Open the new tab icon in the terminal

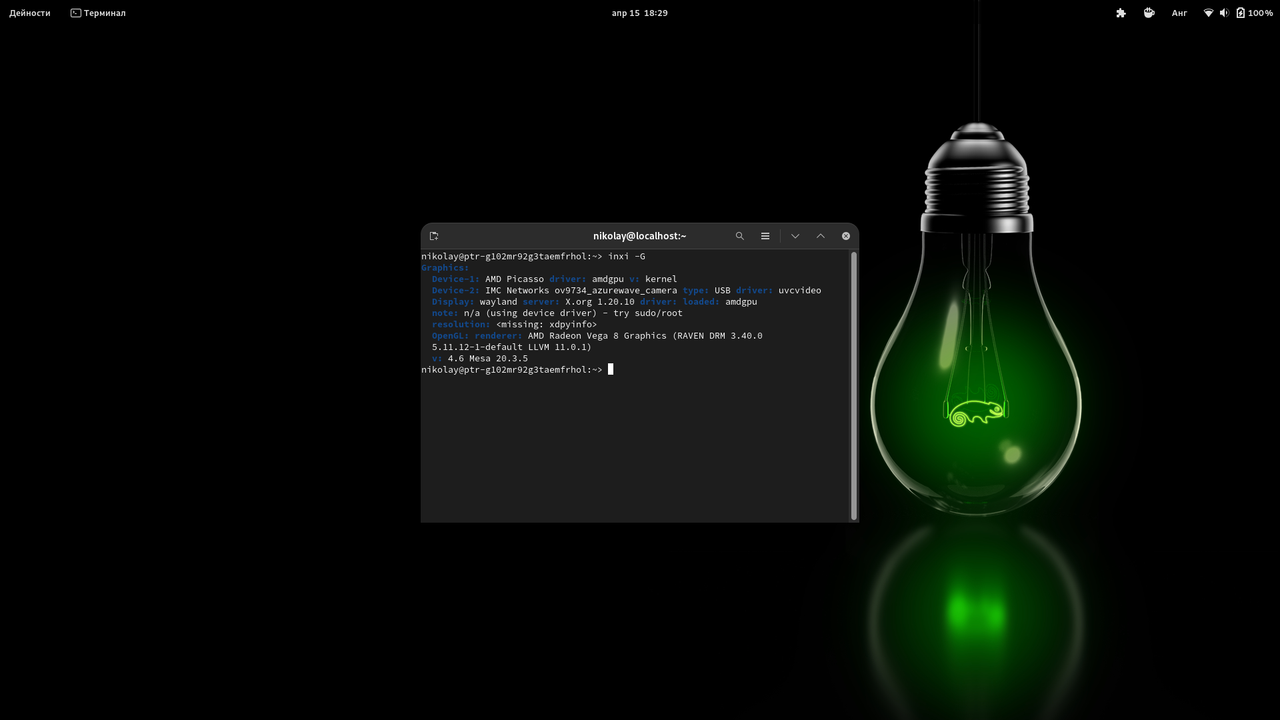(434, 236)
